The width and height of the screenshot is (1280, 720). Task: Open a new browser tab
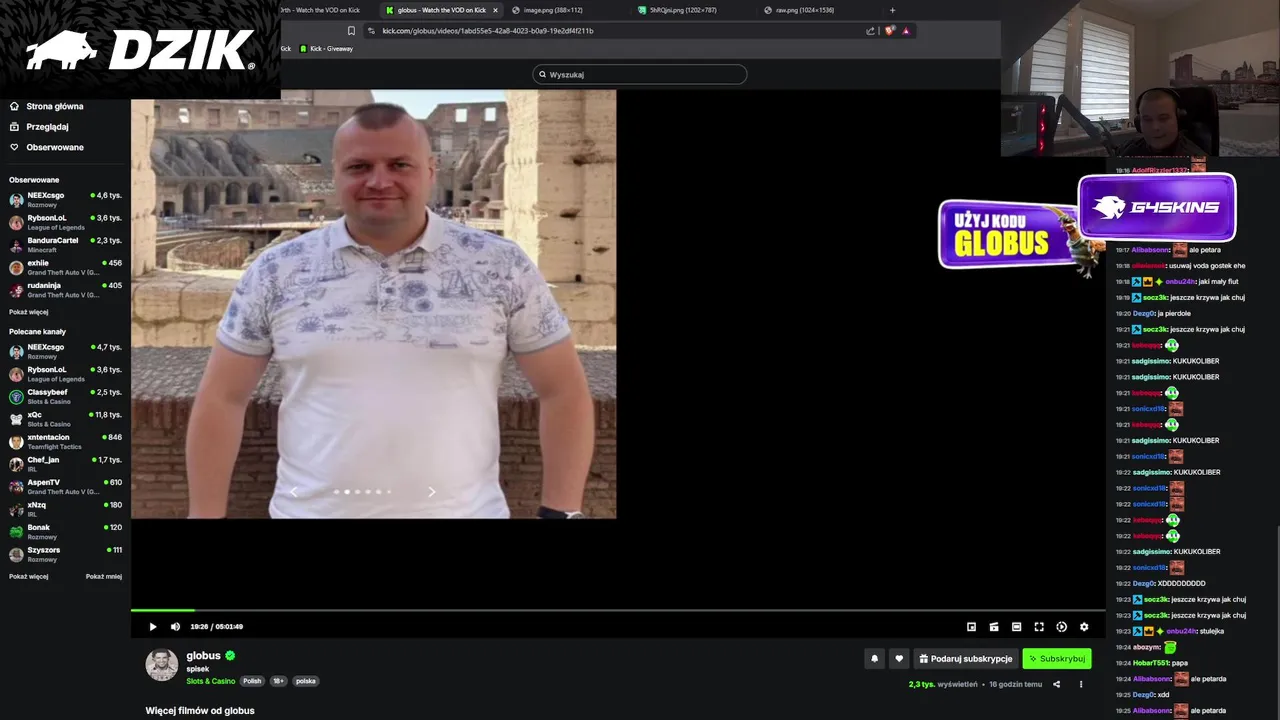tap(892, 10)
